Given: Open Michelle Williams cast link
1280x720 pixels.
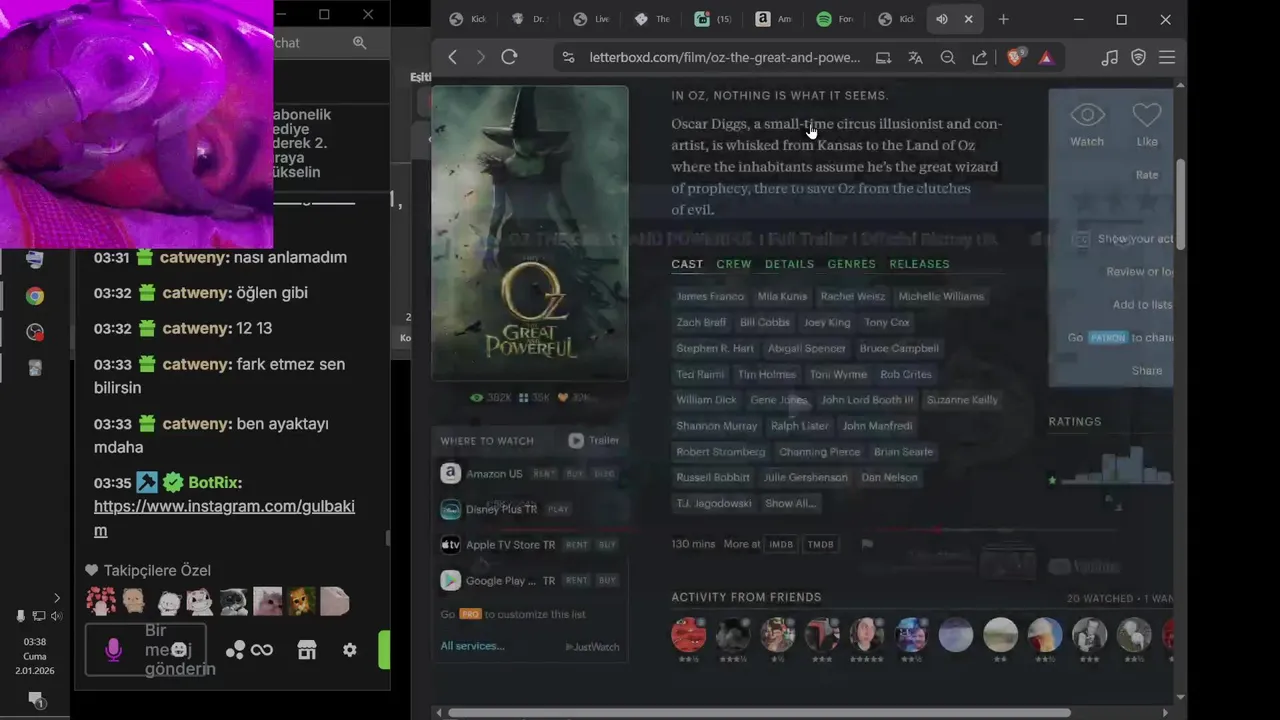Looking at the screenshot, I should coord(941,296).
